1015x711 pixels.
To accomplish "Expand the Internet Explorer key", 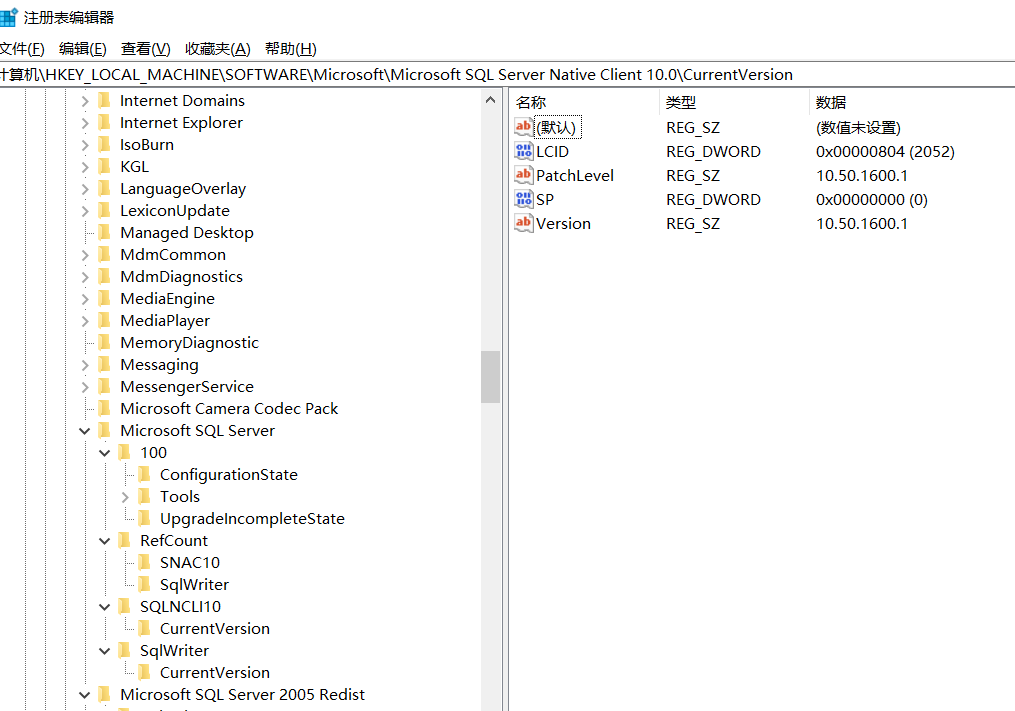I will tap(85, 123).
